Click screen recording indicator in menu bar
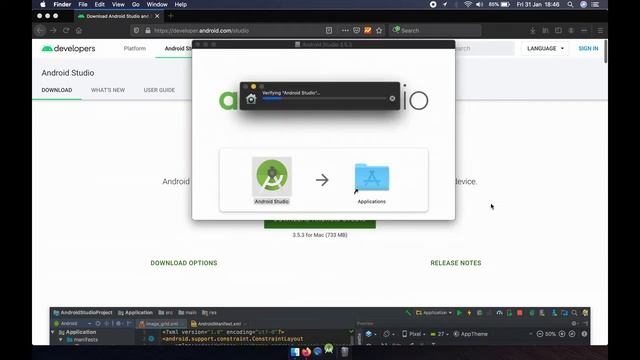The image size is (640, 360). [x=433, y=4]
